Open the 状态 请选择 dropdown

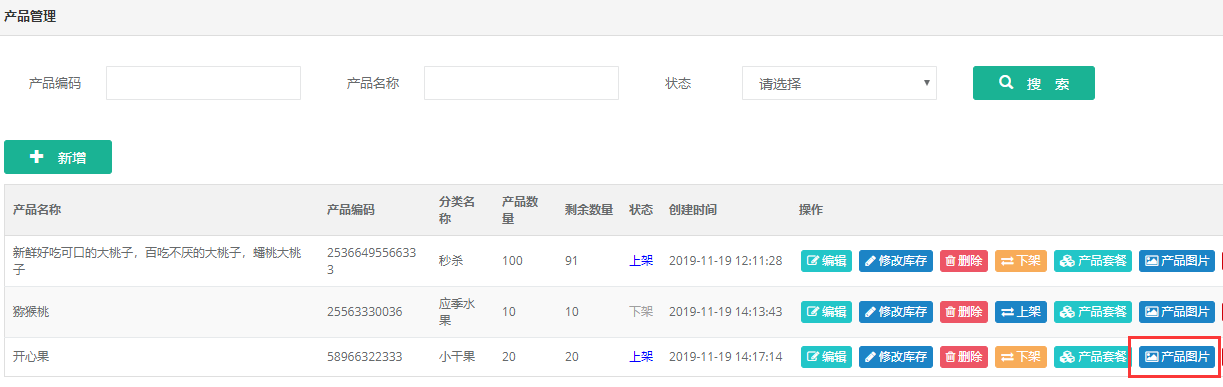[839, 83]
